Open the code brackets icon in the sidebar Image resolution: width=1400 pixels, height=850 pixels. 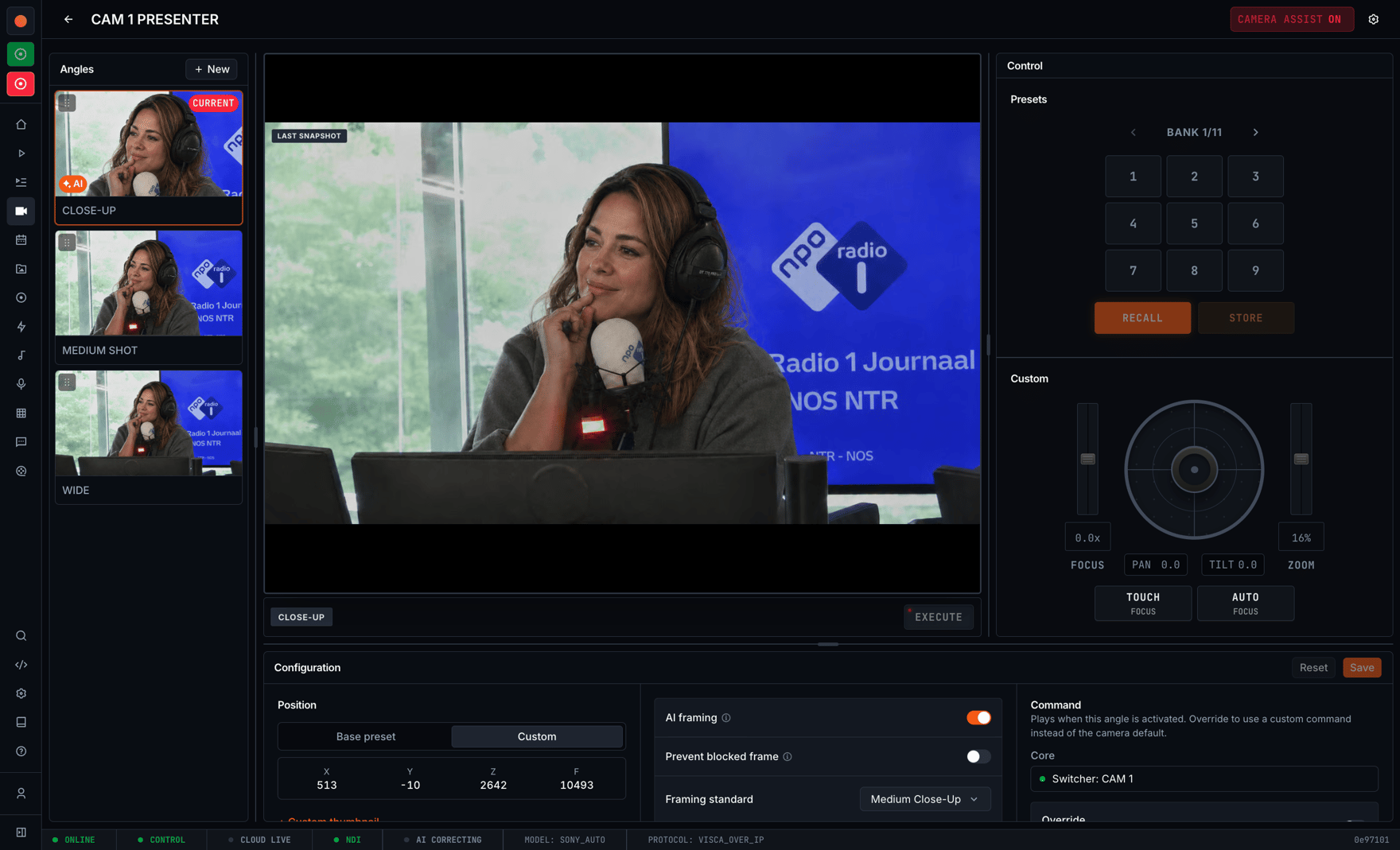pyautogui.click(x=21, y=665)
